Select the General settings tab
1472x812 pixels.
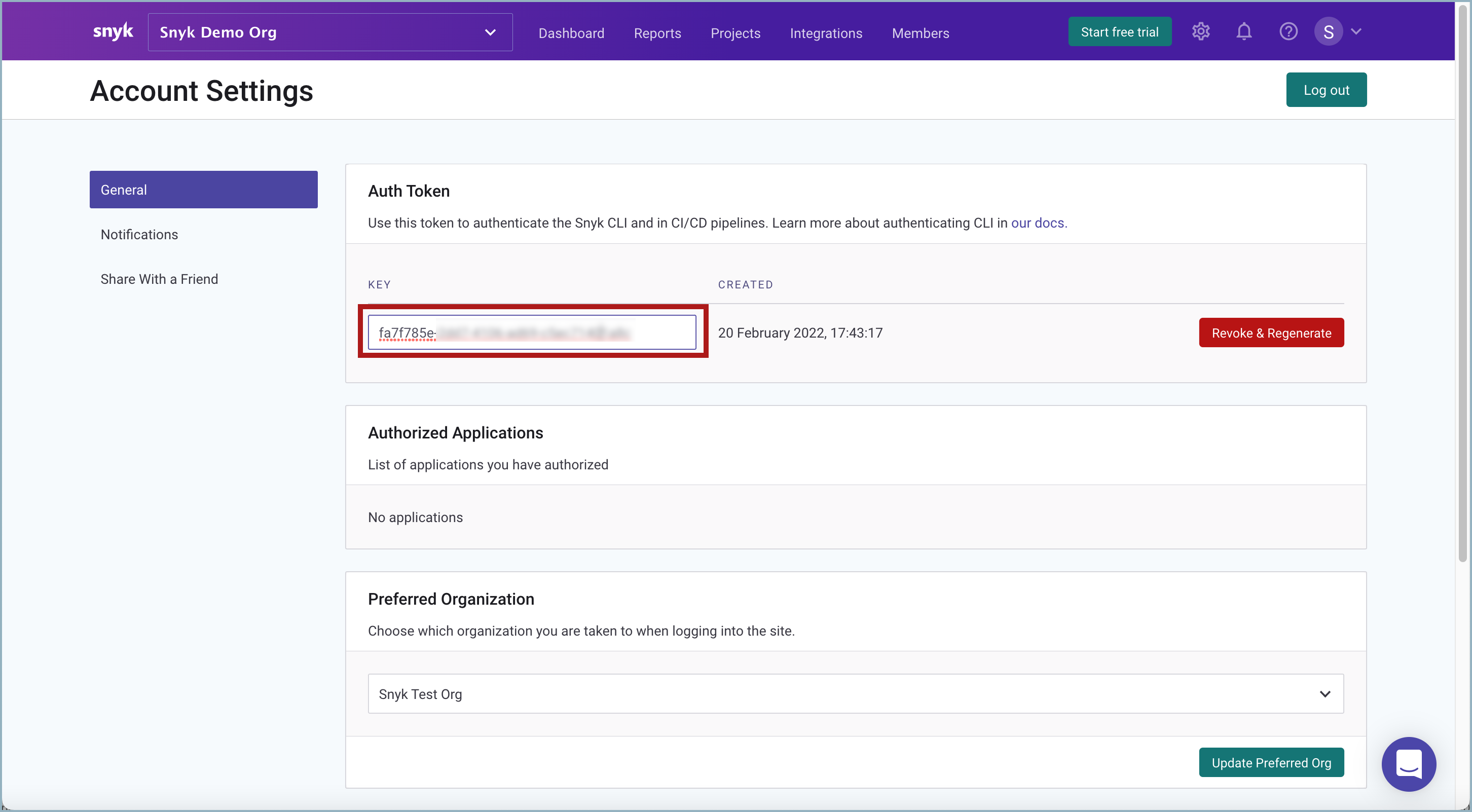(x=203, y=190)
